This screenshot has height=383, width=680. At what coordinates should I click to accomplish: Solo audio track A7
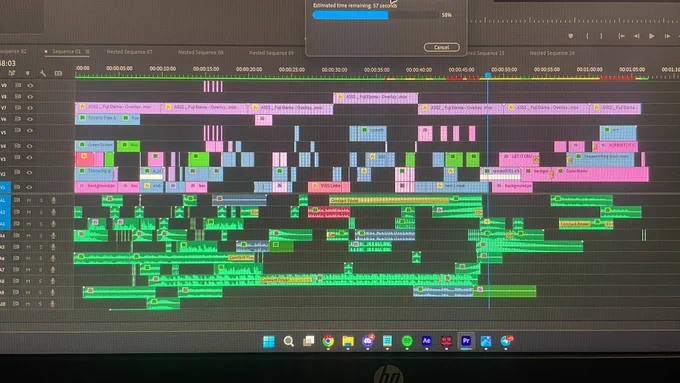point(40,270)
